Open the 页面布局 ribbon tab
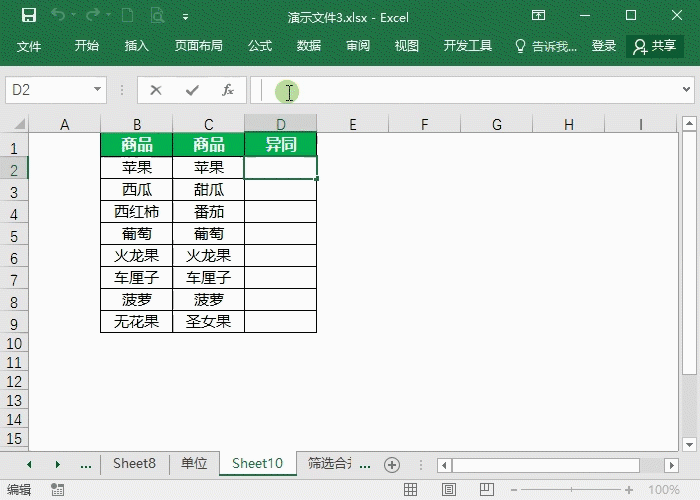The height and width of the screenshot is (500, 700). (199, 46)
